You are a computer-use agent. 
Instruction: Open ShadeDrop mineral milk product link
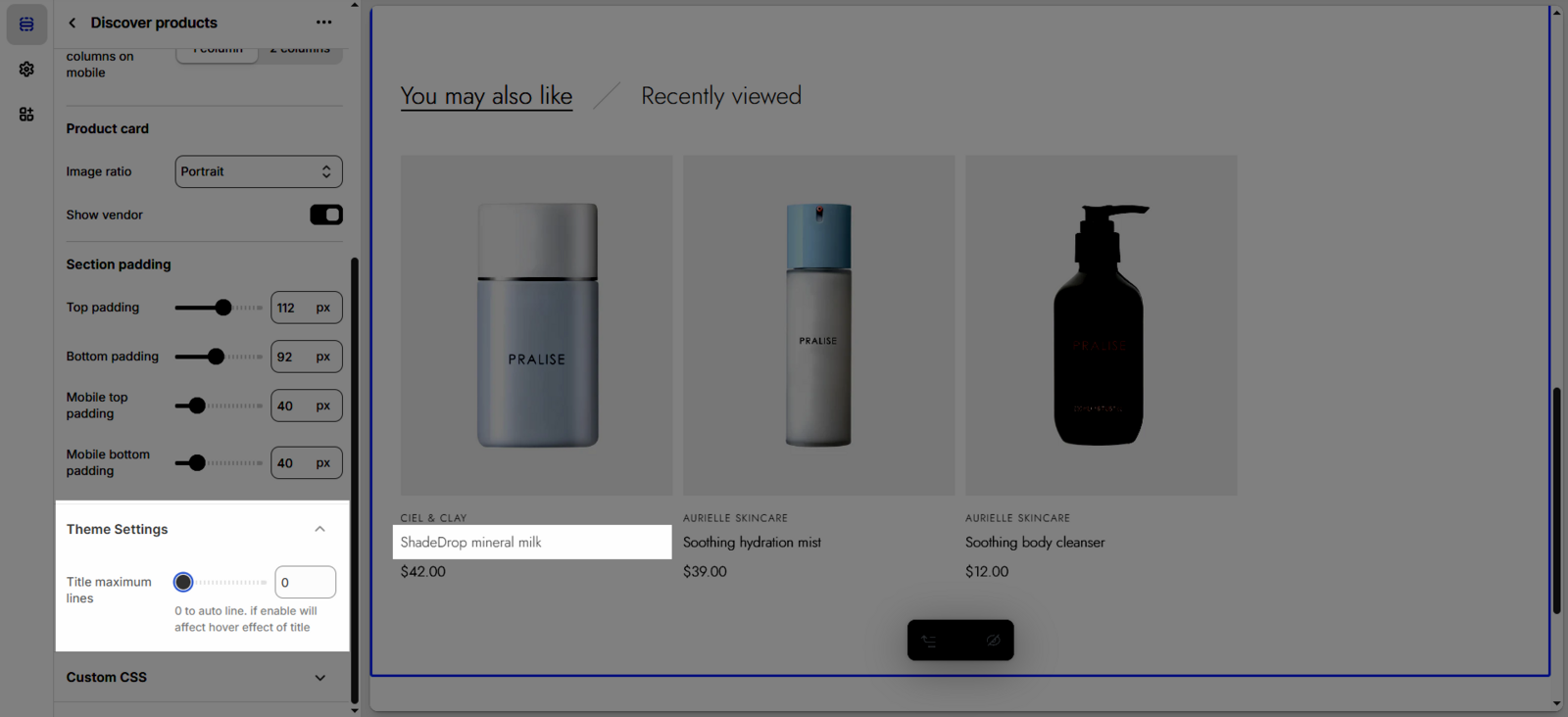[x=470, y=543]
